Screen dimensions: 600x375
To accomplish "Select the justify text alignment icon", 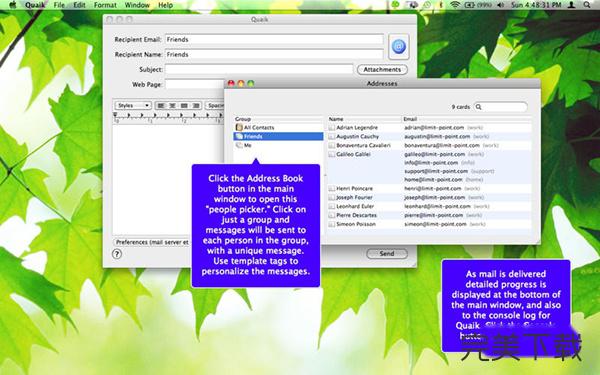I will 184,106.
